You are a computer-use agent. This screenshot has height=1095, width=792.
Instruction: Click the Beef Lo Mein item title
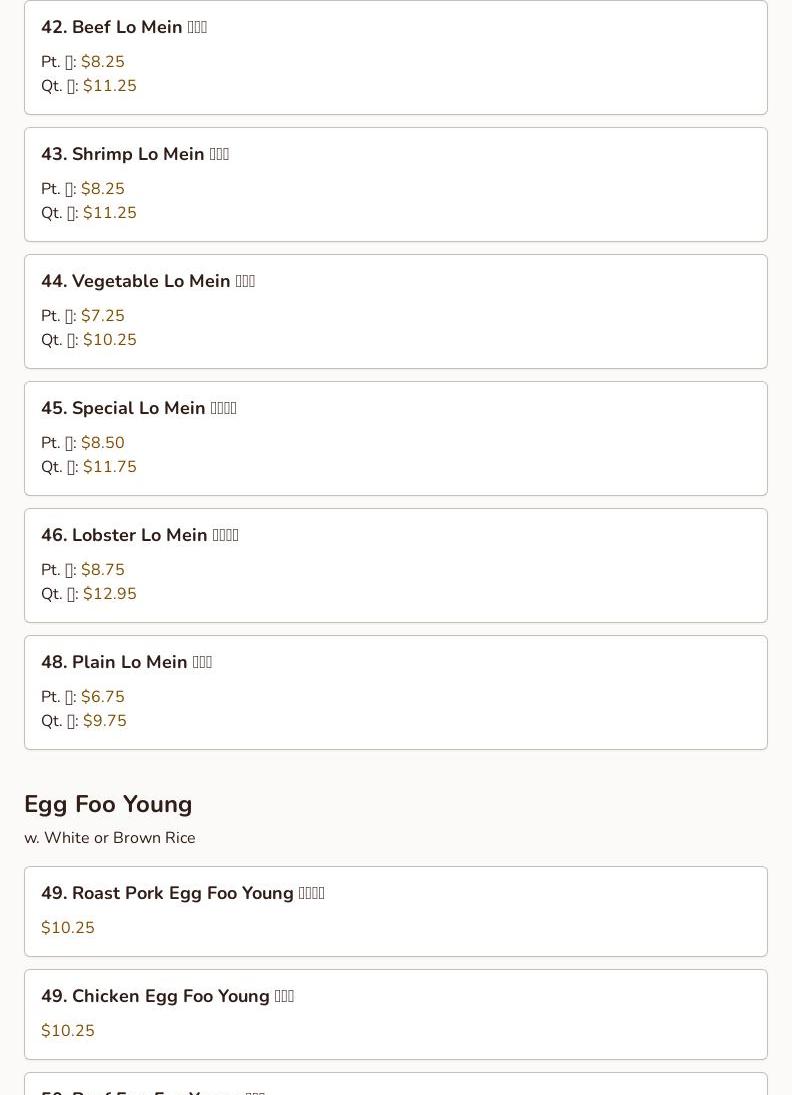tap(124, 27)
